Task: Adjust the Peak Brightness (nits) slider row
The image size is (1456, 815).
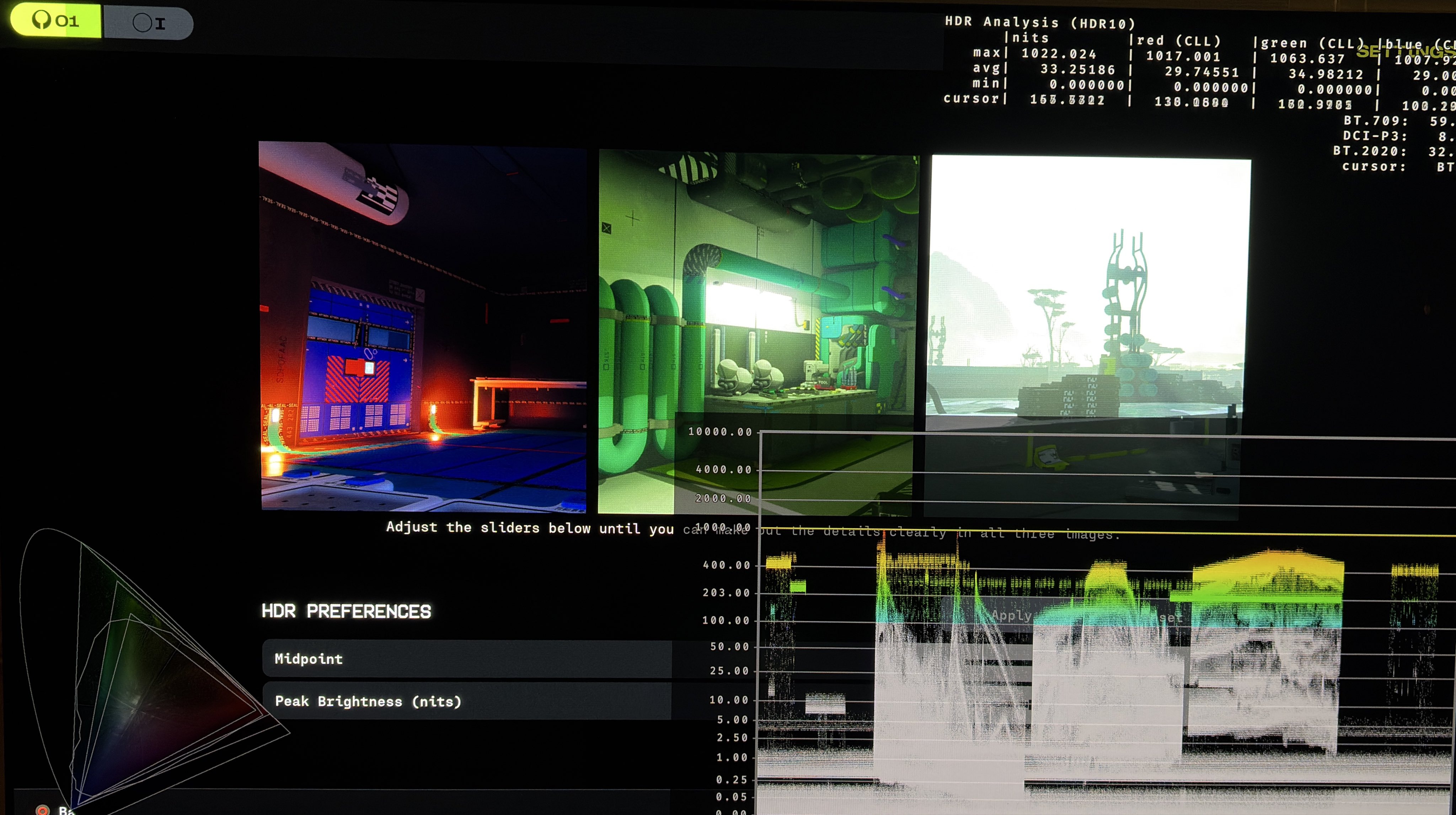Action: tap(467, 701)
